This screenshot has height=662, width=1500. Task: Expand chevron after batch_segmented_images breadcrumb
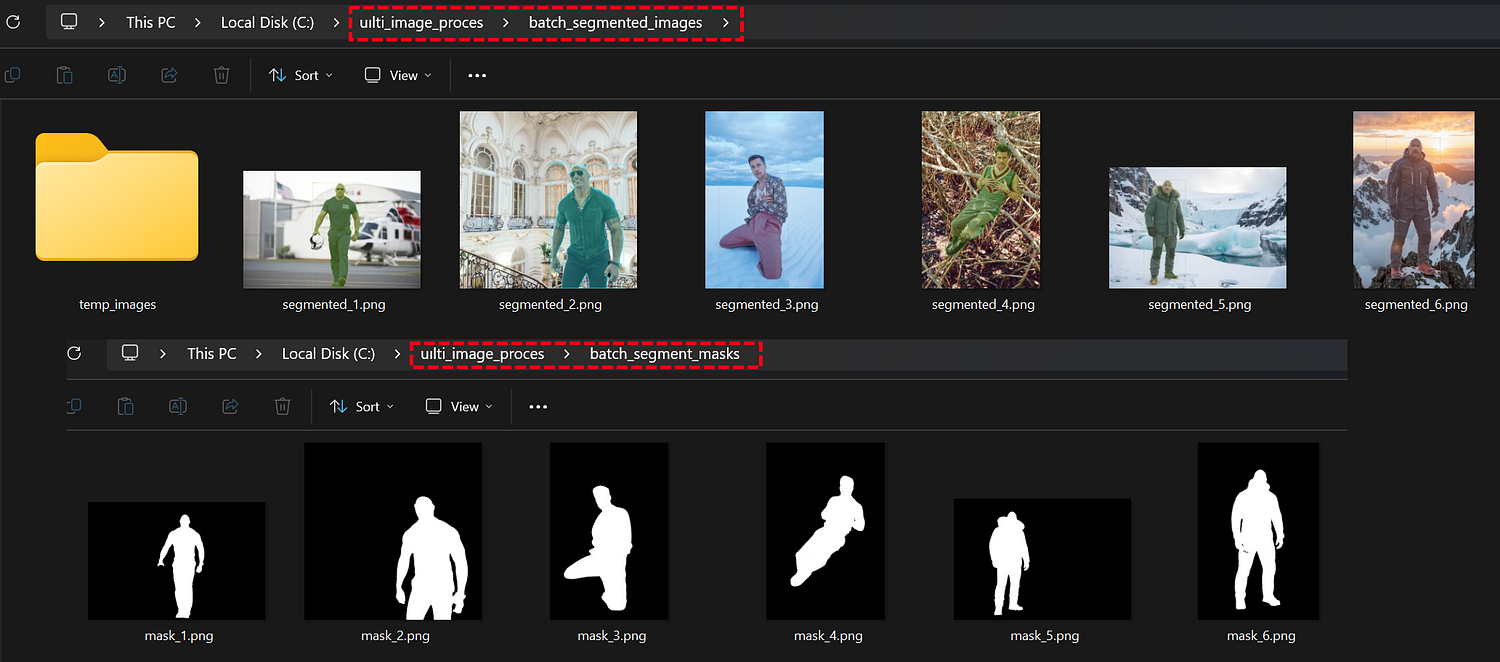pyautogui.click(x=726, y=22)
